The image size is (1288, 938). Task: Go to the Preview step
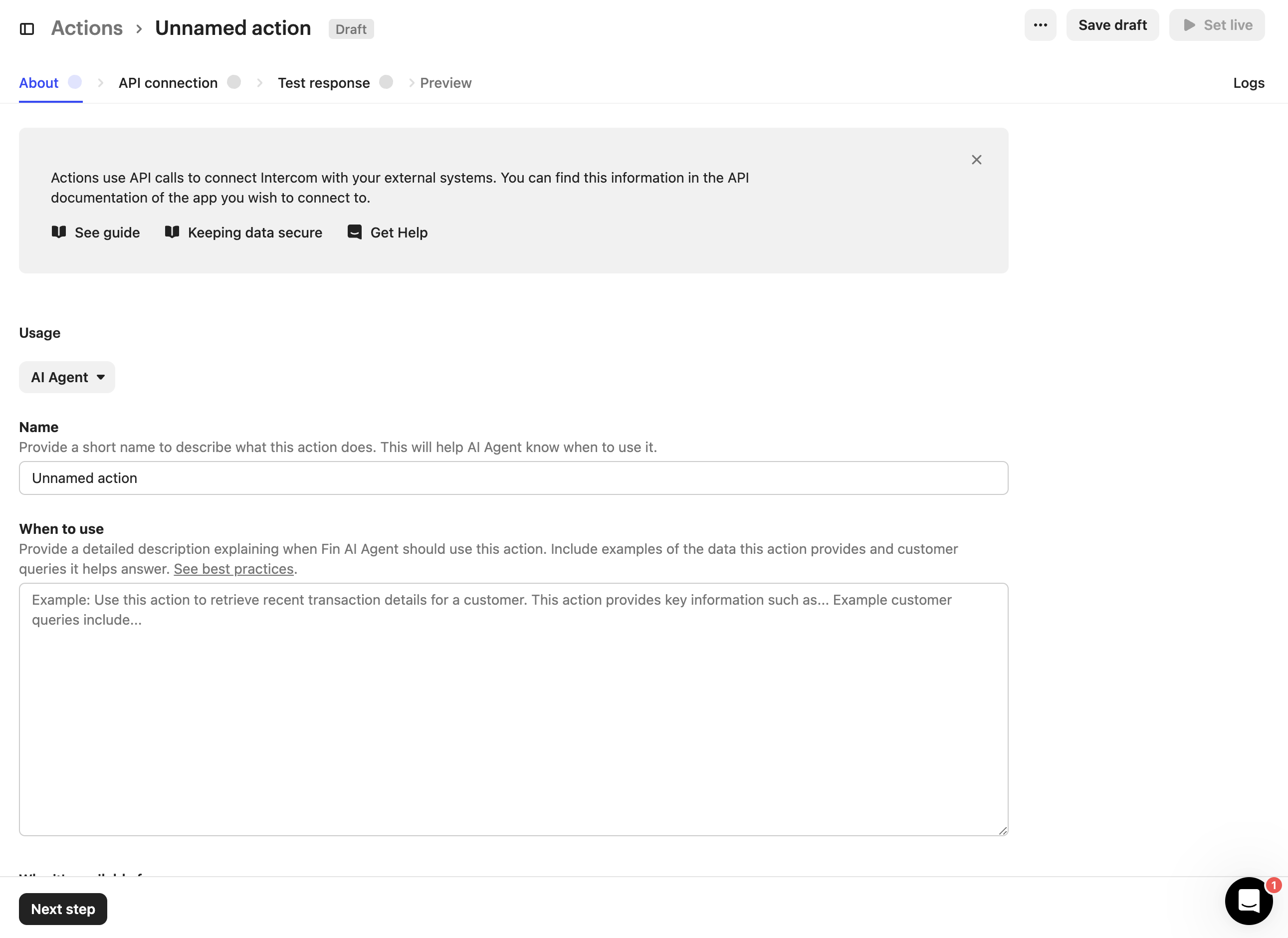445,83
